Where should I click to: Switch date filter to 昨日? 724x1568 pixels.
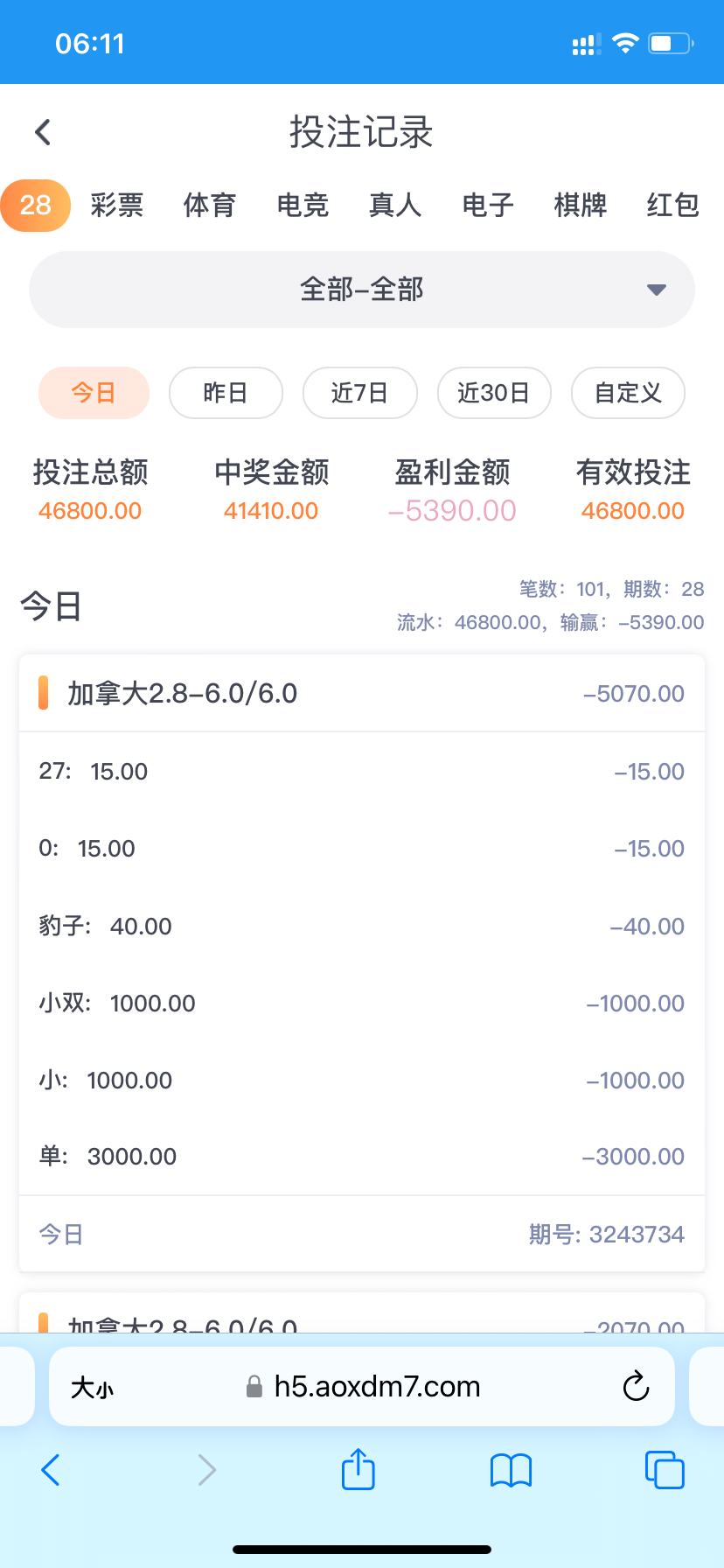coord(226,393)
